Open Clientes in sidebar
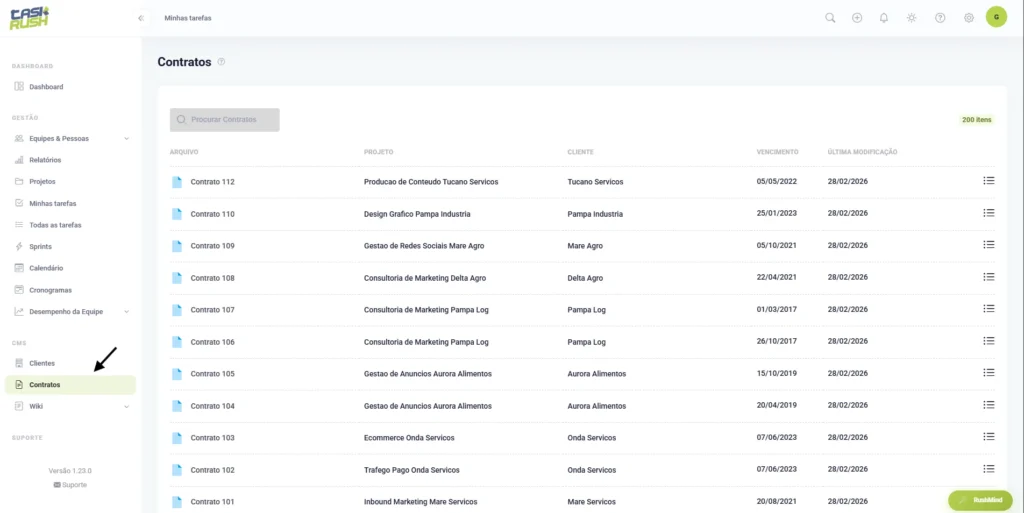The width and height of the screenshot is (1024, 513). point(42,363)
